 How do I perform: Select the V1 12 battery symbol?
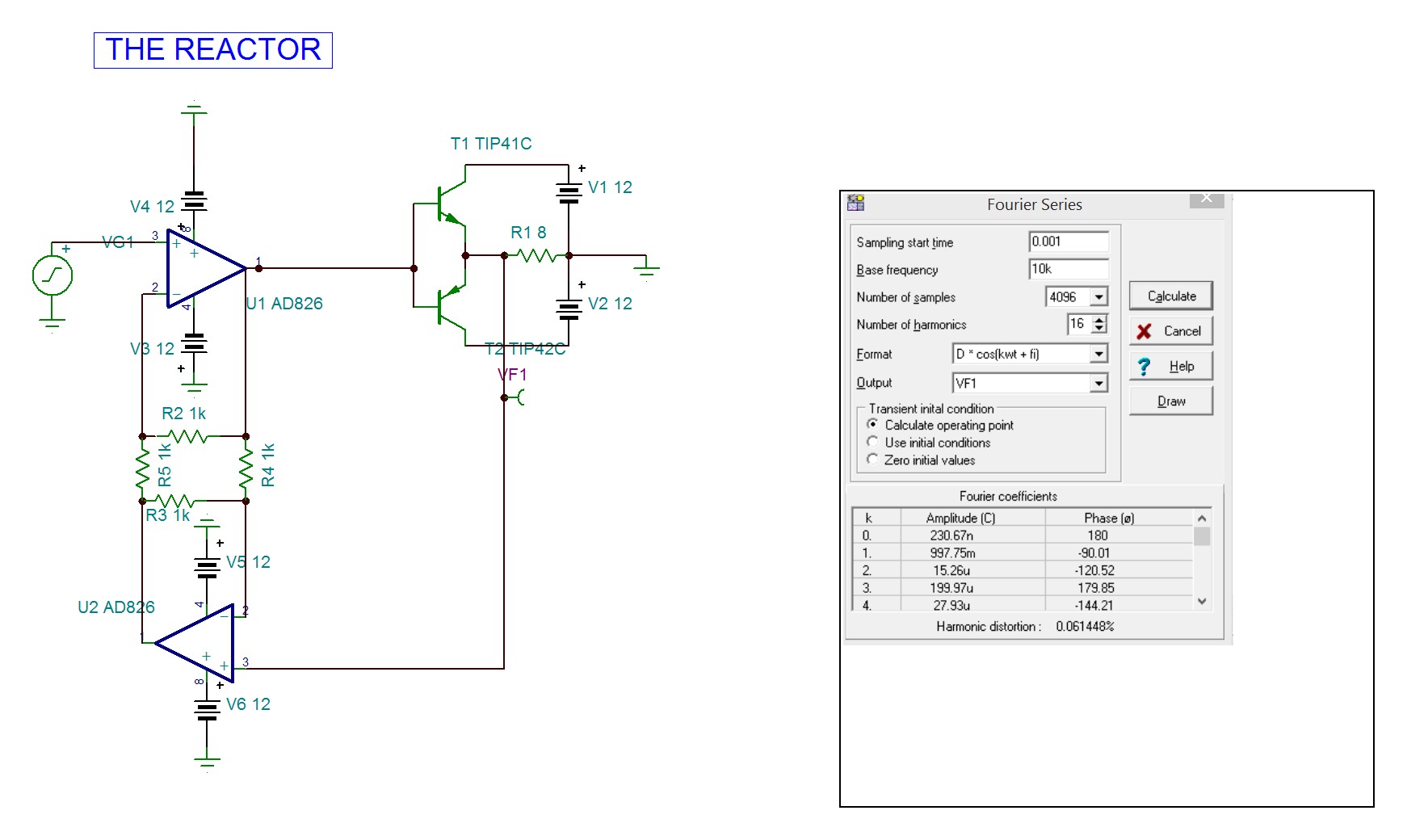569,191
